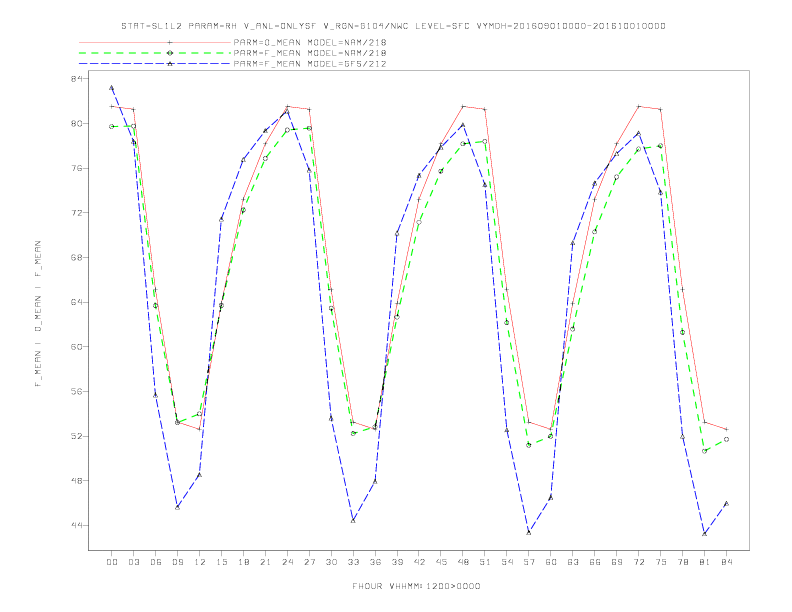
Task: Click forecast hour label 24 on x-axis
Action: click(287, 562)
